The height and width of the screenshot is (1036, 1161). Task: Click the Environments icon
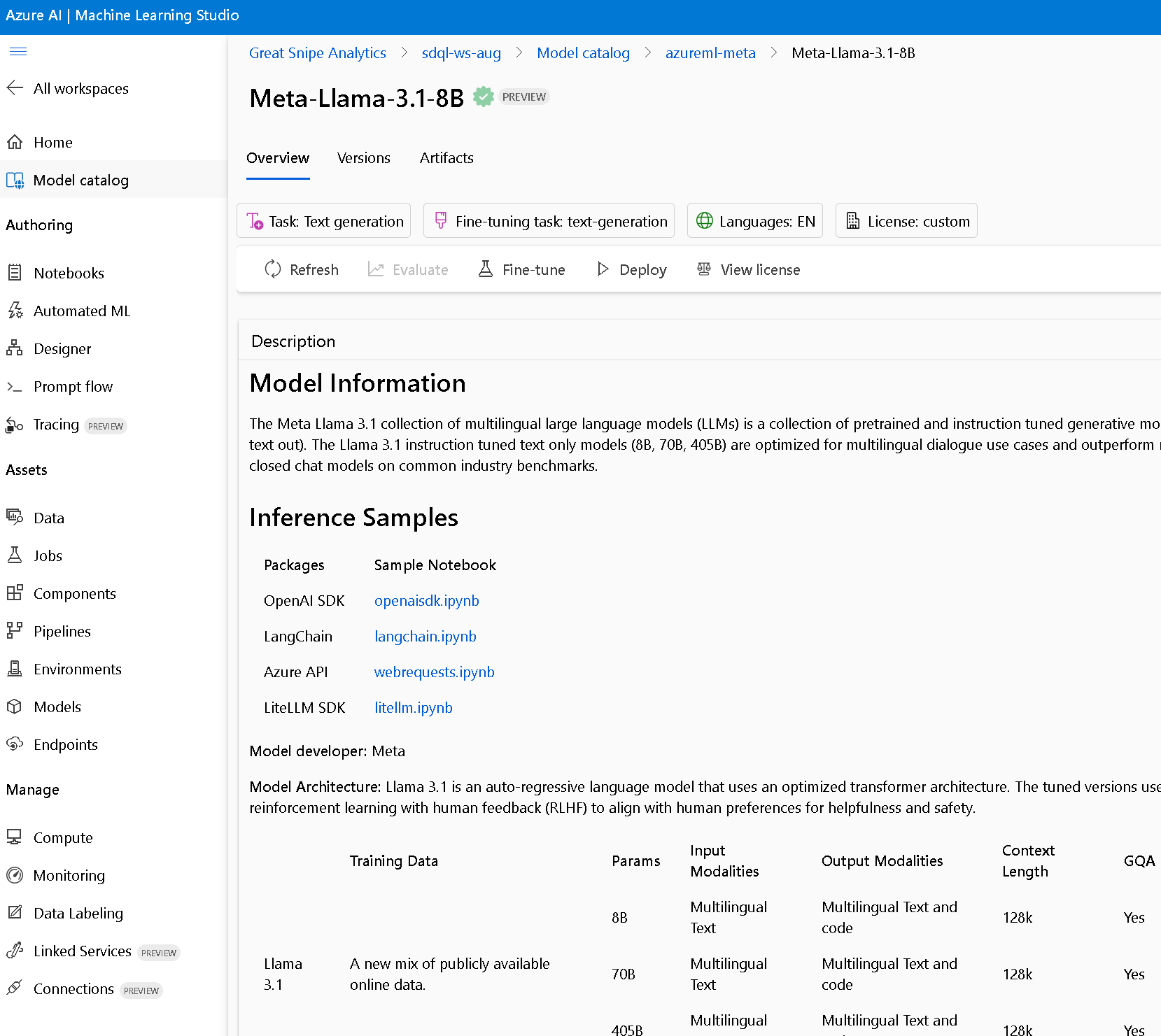(15, 668)
